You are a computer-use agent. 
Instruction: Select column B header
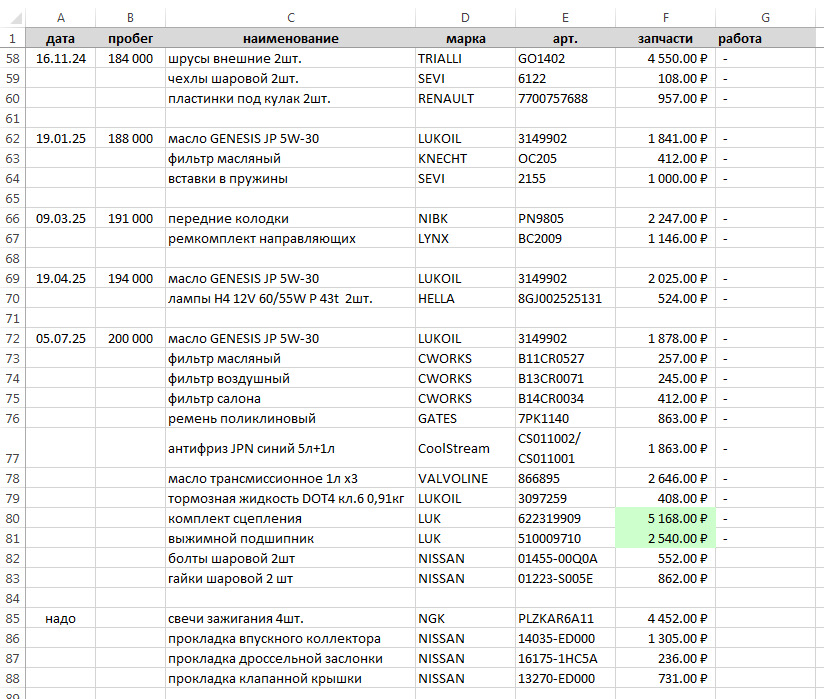point(130,18)
